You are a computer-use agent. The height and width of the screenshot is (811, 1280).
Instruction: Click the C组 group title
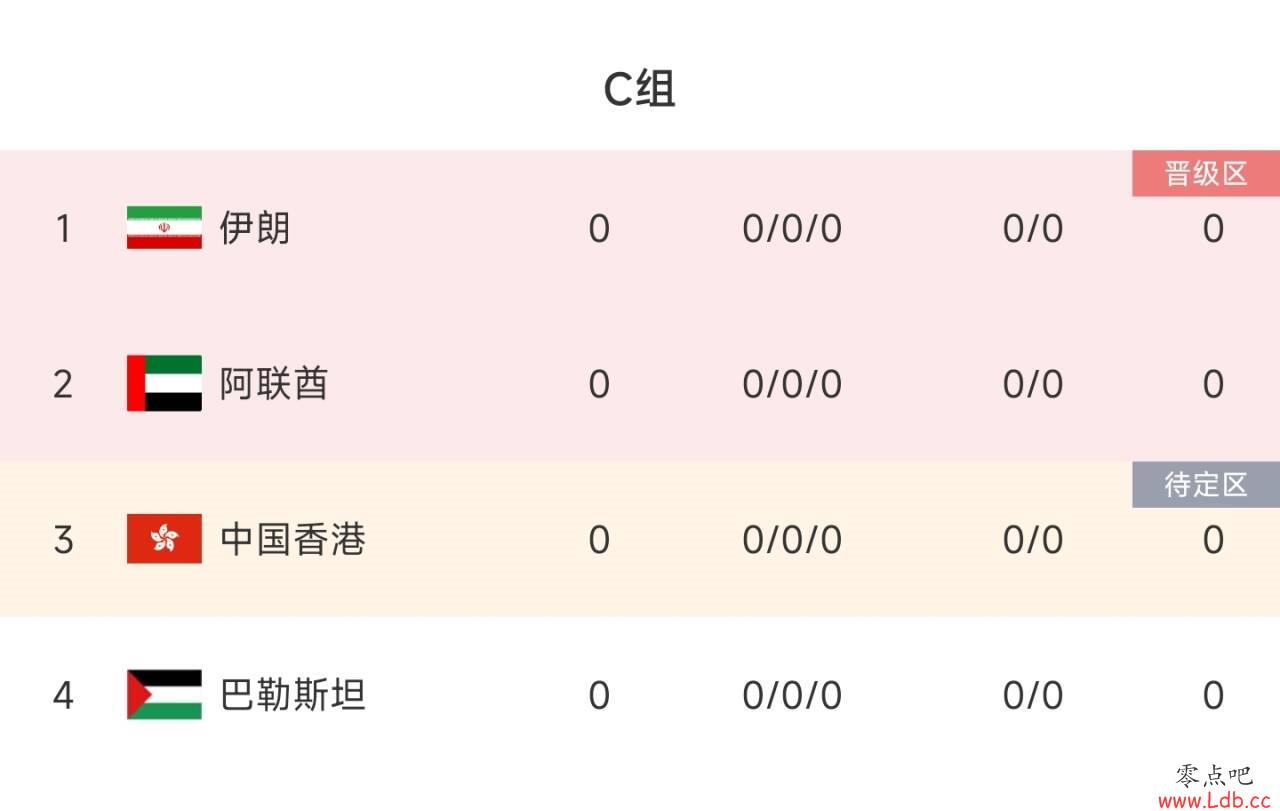(x=640, y=89)
